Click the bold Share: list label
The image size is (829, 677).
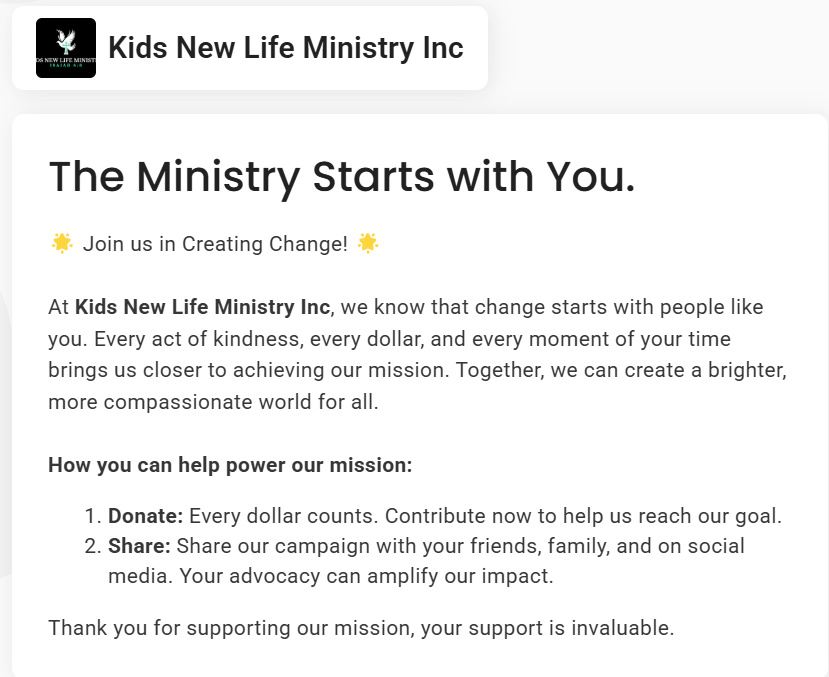(x=140, y=545)
